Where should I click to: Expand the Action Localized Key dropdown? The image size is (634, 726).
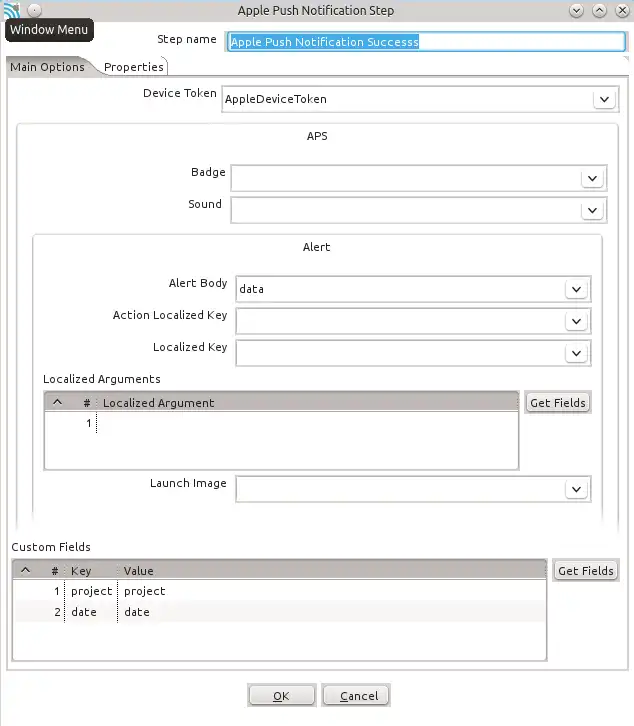click(x=576, y=321)
